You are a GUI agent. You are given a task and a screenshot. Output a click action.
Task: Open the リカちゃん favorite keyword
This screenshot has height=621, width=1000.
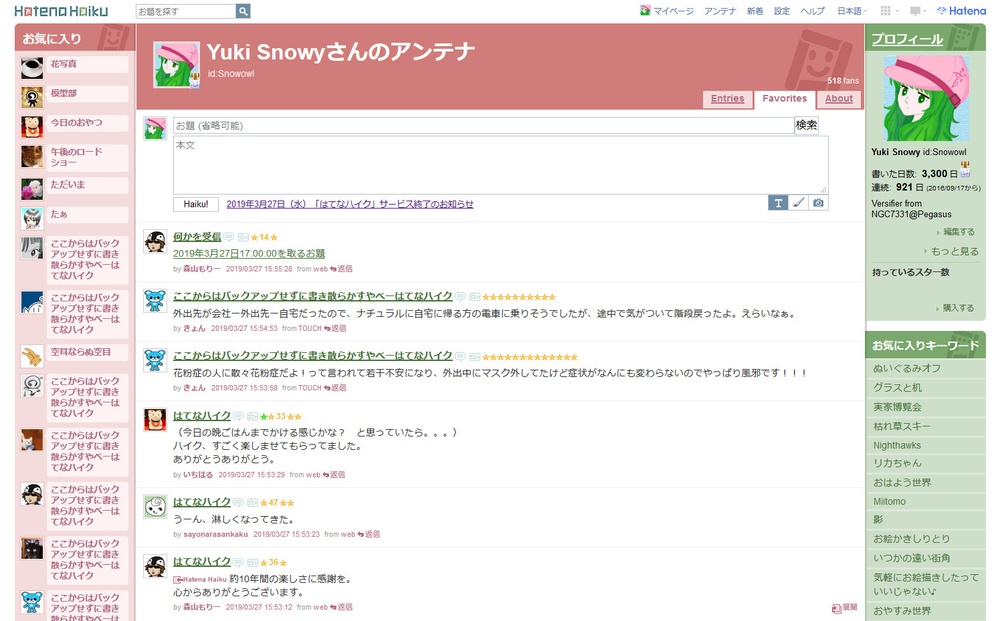[x=897, y=464]
